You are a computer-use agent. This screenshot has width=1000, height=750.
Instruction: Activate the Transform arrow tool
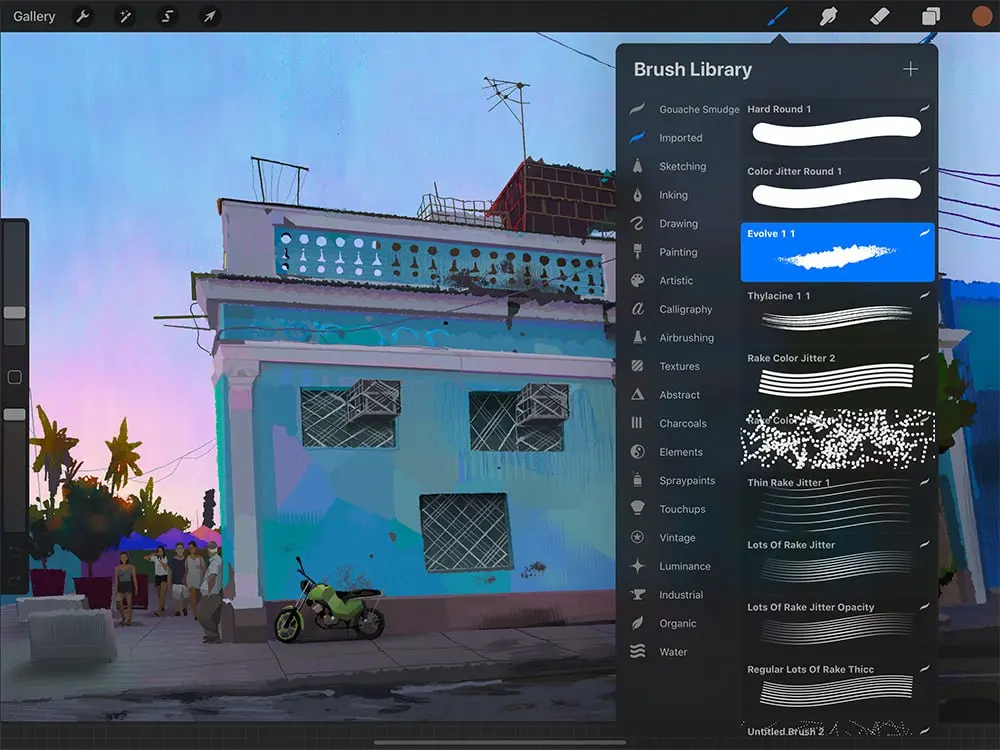point(209,16)
